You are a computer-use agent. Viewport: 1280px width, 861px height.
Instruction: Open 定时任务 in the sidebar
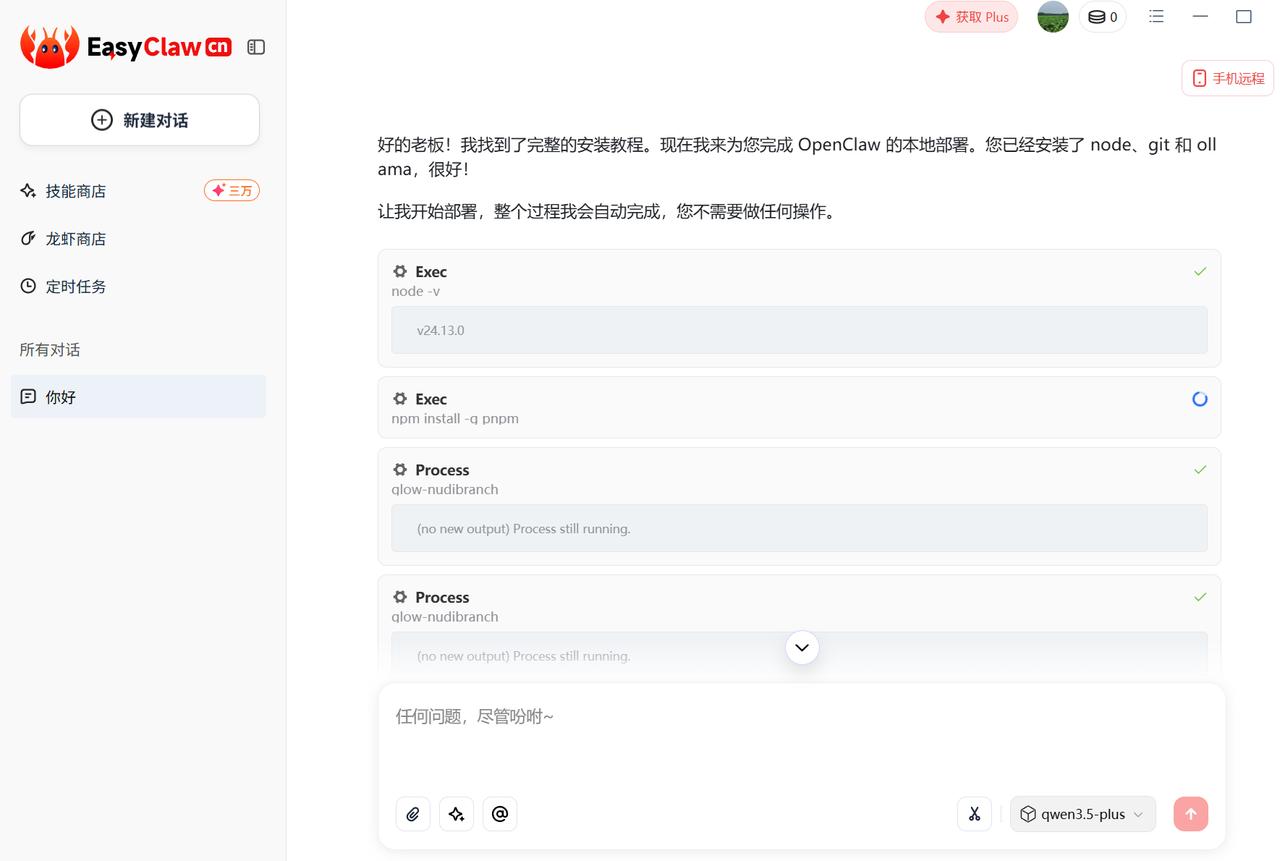point(76,286)
